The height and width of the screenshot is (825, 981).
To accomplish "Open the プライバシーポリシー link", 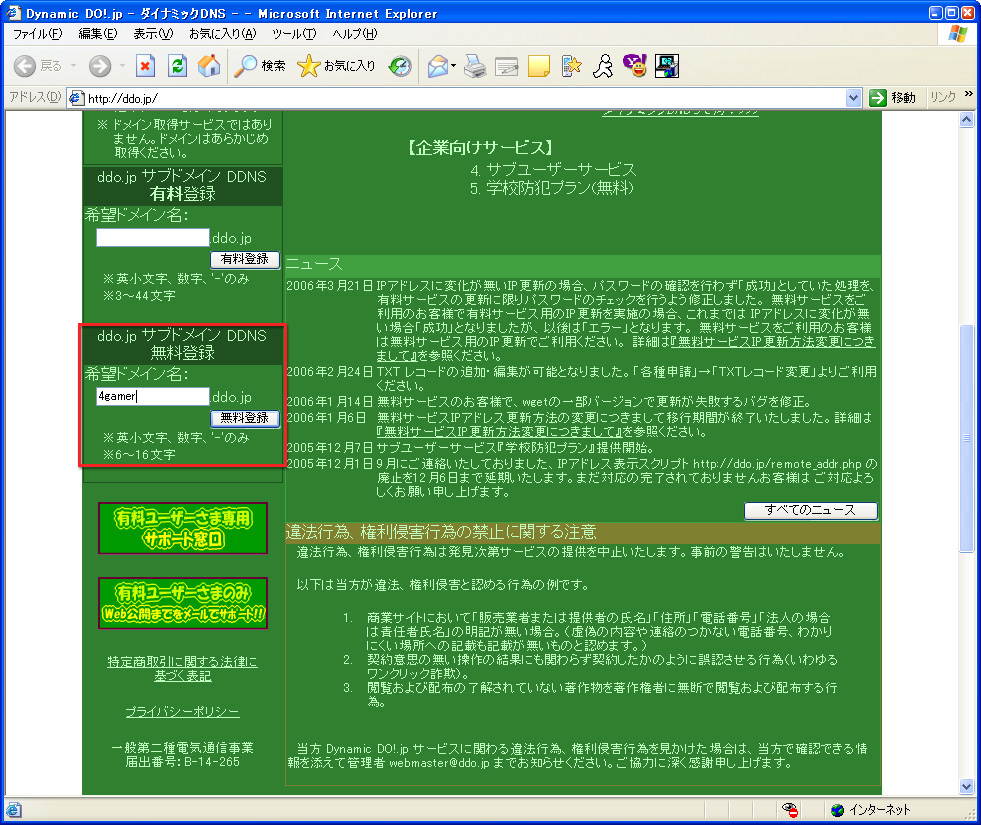I will (x=182, y=712).
